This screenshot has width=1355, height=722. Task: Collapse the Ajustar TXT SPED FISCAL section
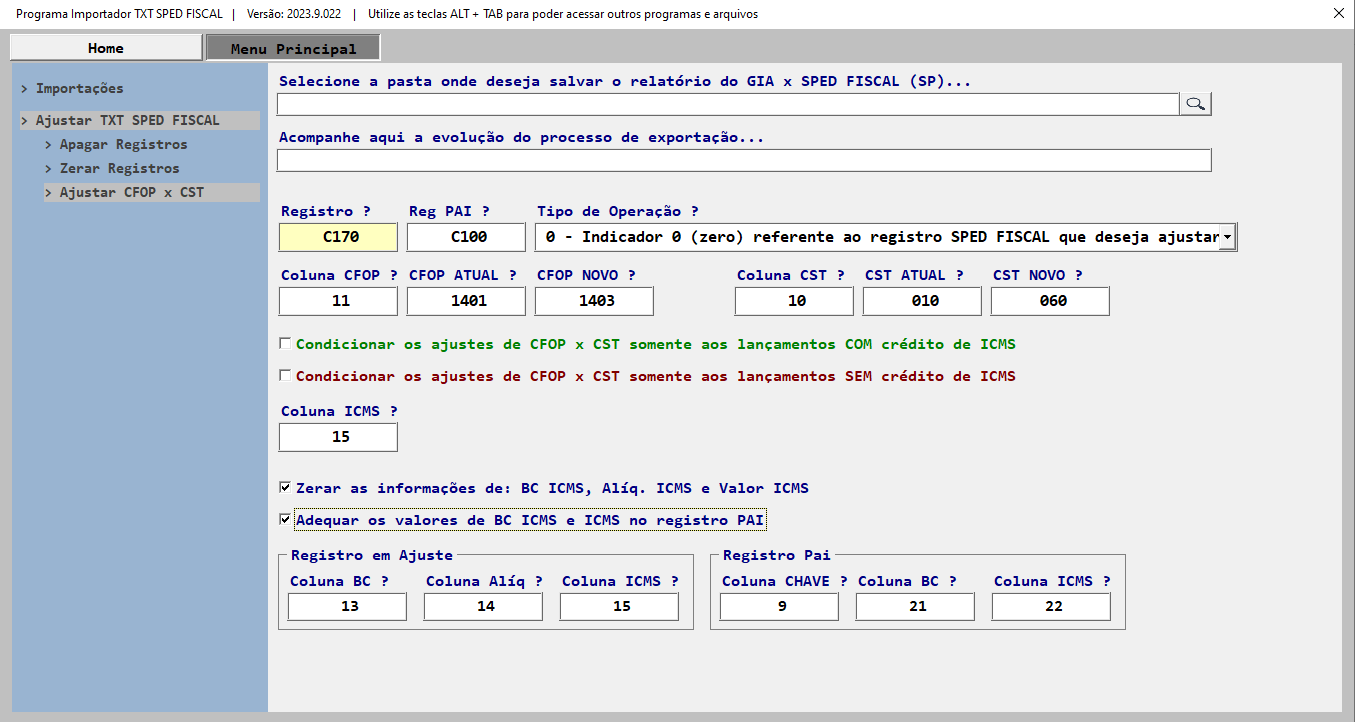[x=127, y=120]
